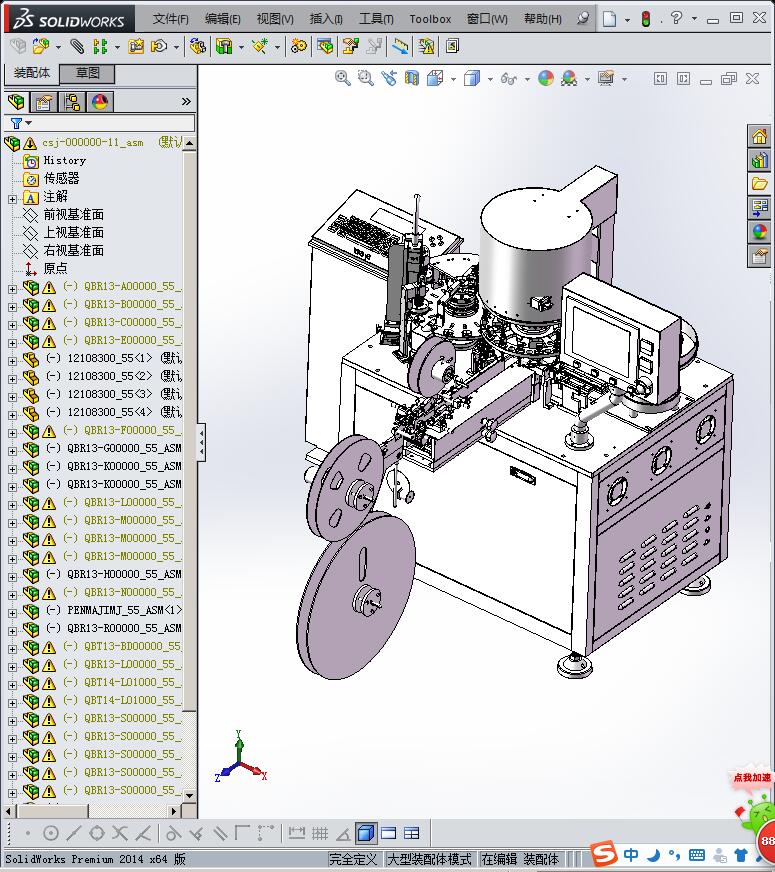This screenshot has height=872, width=775.
Task: Click the Edit Appearance color sphere icon
Action: point(545,78)
